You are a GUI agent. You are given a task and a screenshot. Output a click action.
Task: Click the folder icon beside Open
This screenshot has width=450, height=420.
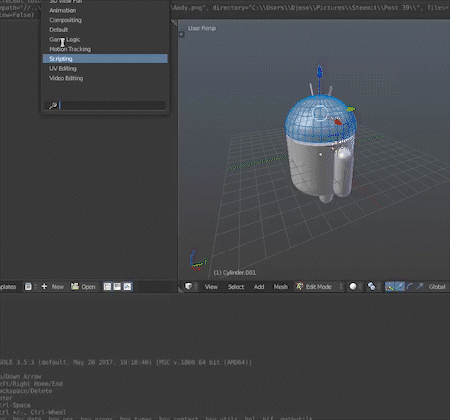pyautogui.click(x=75, y=286)
